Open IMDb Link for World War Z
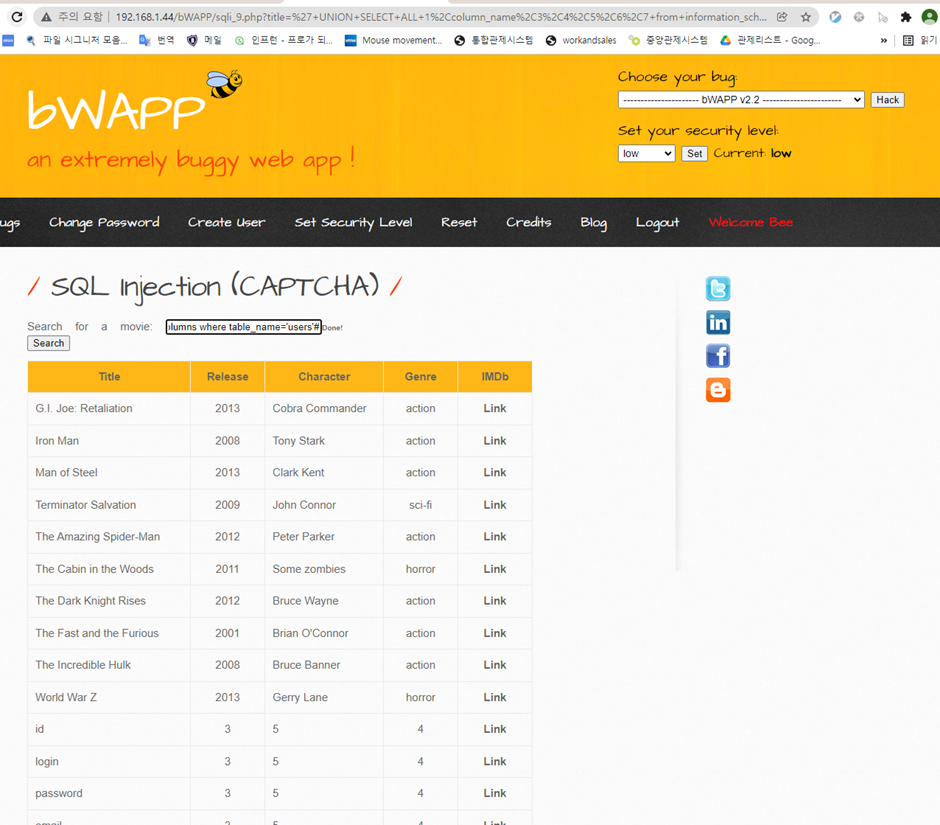This screenshot has height=825, width=940. coord(495,697)
